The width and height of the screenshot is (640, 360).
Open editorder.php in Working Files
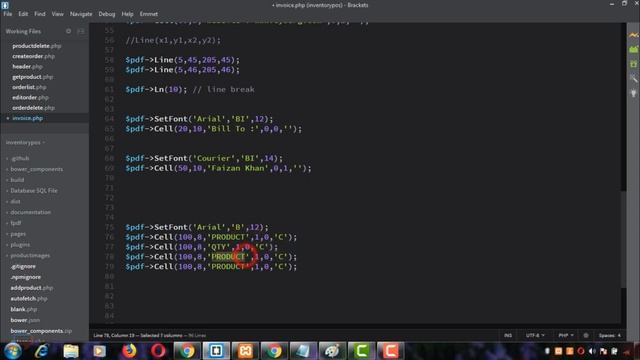tap(31, 98)
